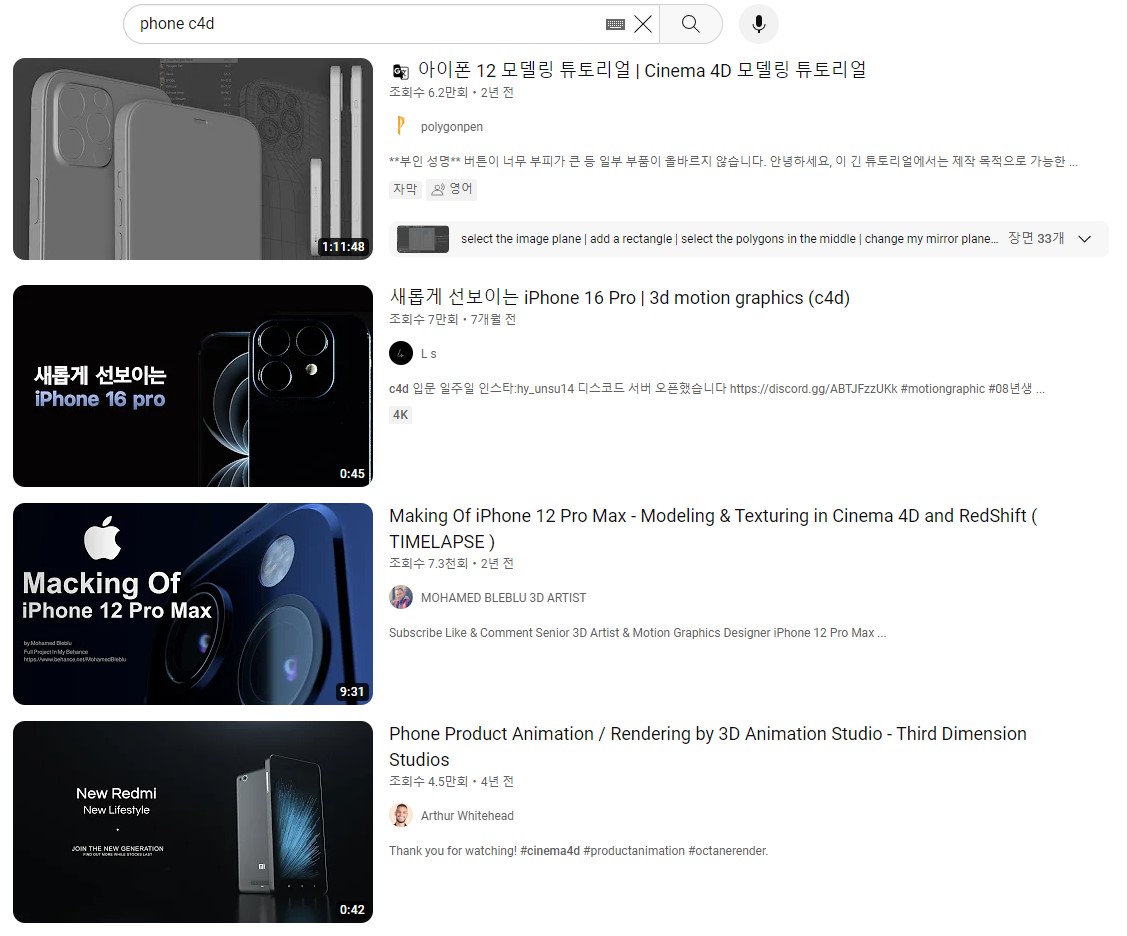Viewport: 1127px width, 936px height.
Task: Click the 9:31 duration badge
Action: (352, 692)
